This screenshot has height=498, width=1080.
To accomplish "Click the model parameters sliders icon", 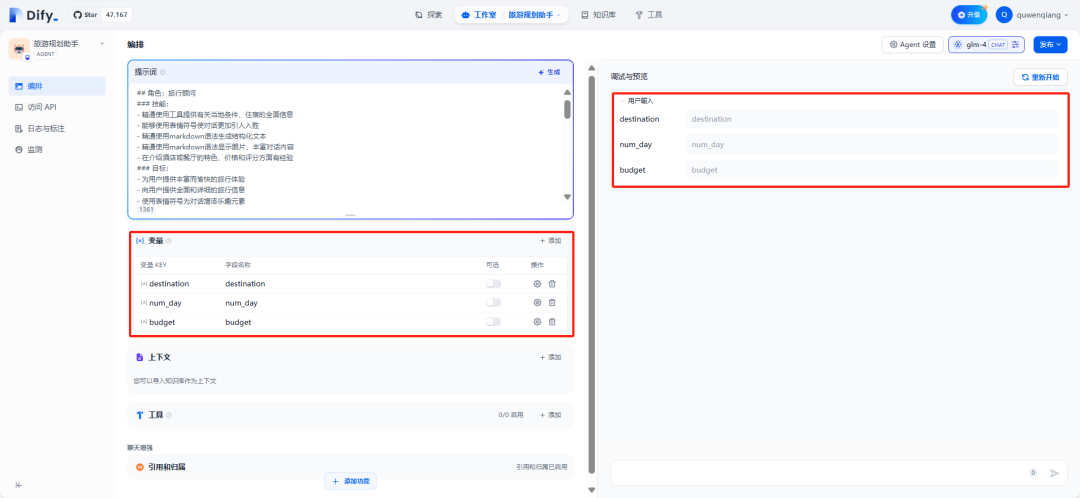I will pyautogui.click(x=1015, y=45).
